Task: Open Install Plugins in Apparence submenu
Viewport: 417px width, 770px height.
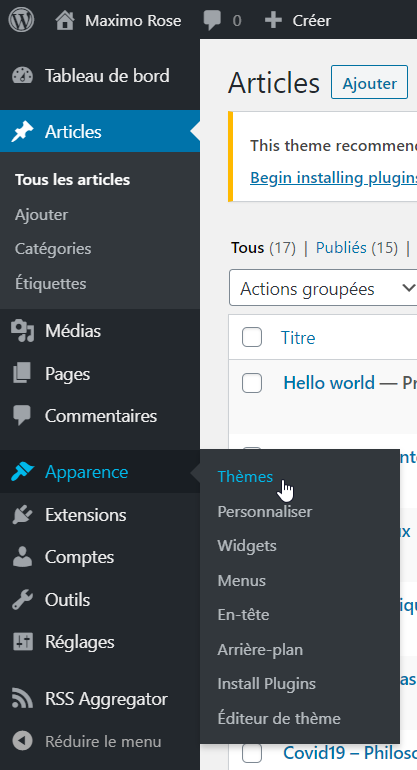Action: (x=267, y=684)
